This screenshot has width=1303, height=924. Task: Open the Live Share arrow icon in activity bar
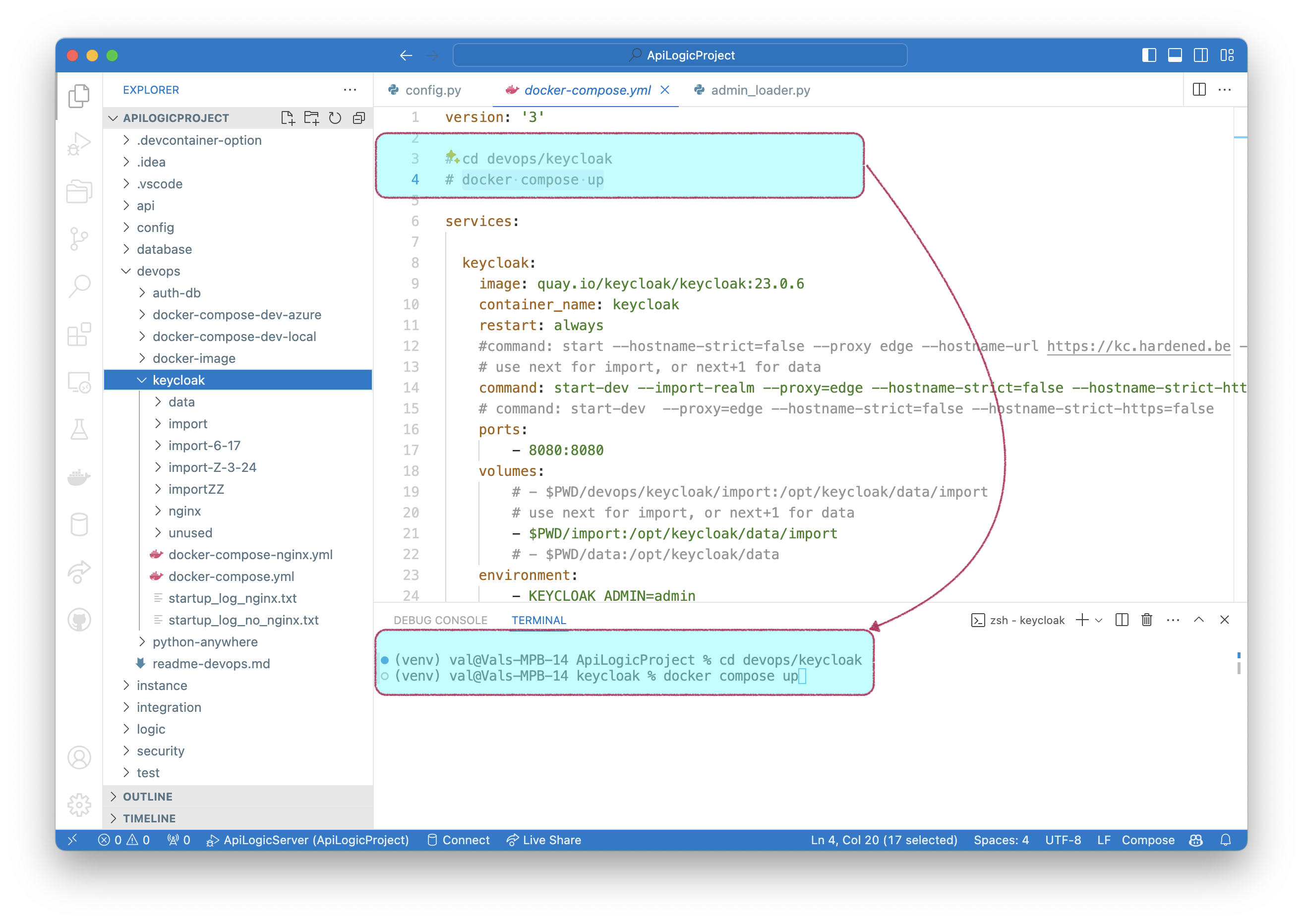tap(79, 572)
